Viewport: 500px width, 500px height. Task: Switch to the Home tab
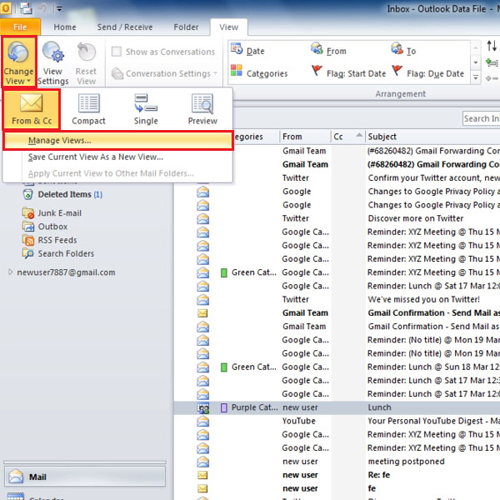65,27
